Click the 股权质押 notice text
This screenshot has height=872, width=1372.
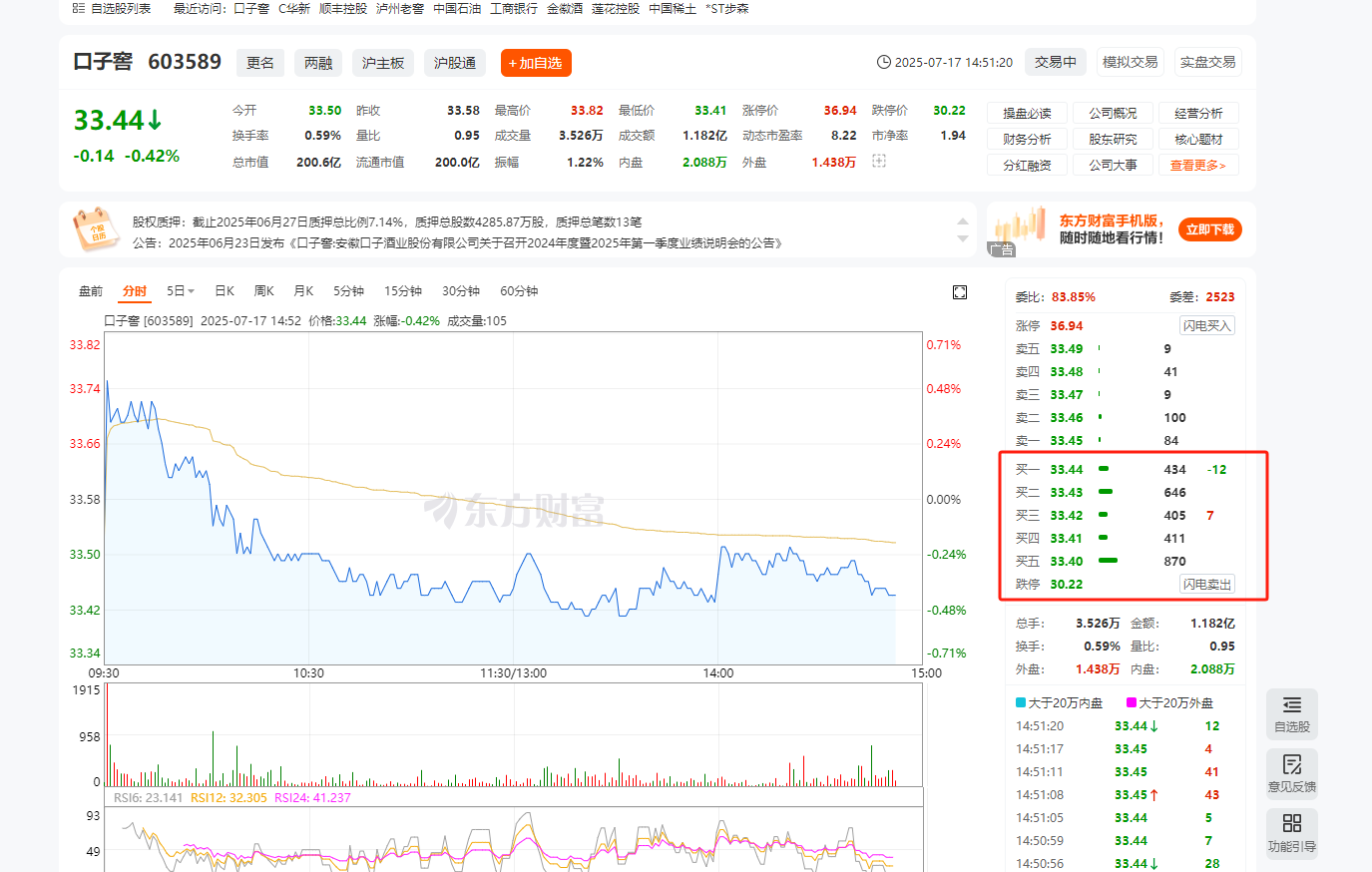point(387,221)
